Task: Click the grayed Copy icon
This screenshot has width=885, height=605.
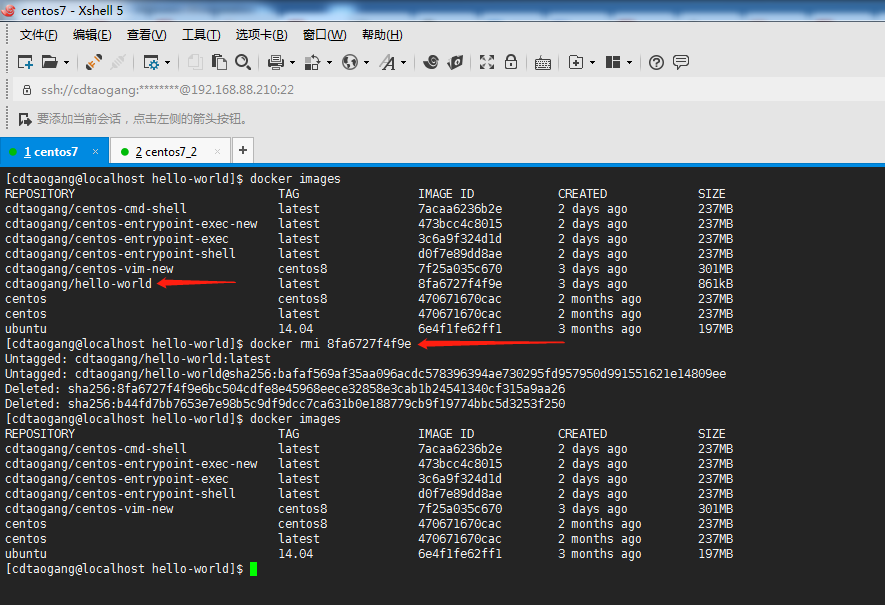Action: pyautogui.click(x=195, y=62)
